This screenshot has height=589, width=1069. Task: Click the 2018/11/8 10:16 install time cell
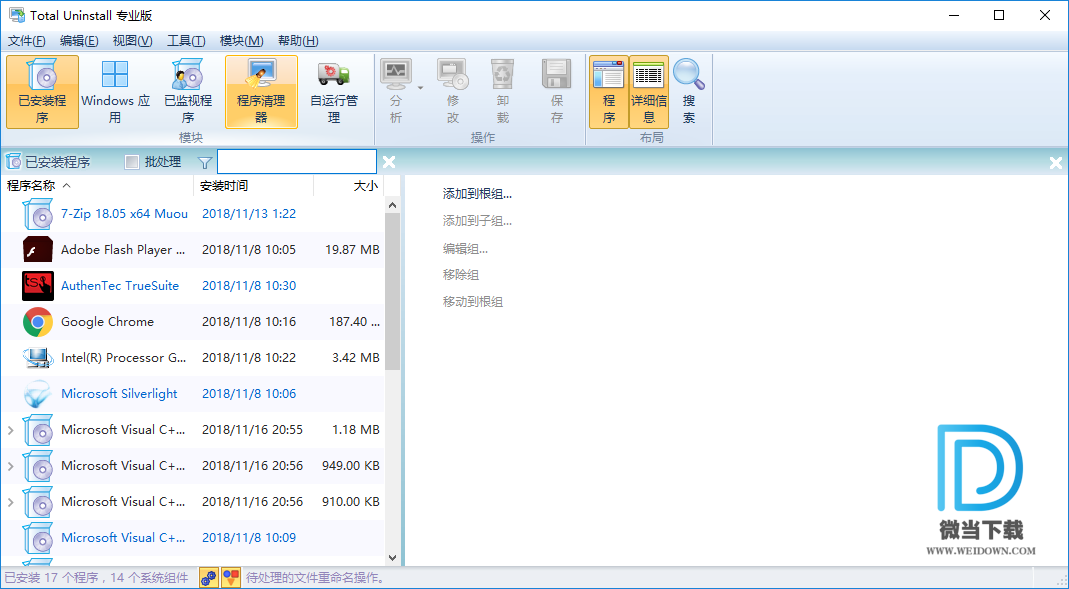249,322
